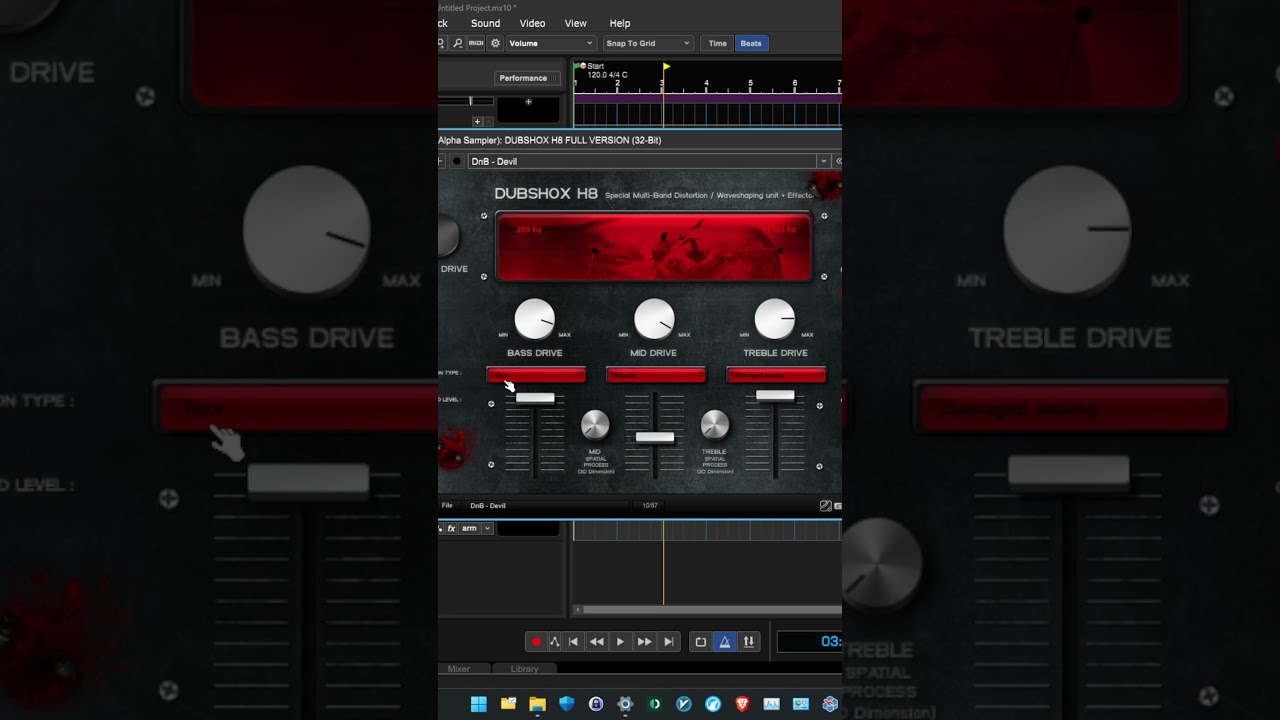Open the mid distortion type red selector
The image size is (1280, 720).
click(x=656, y=375)
